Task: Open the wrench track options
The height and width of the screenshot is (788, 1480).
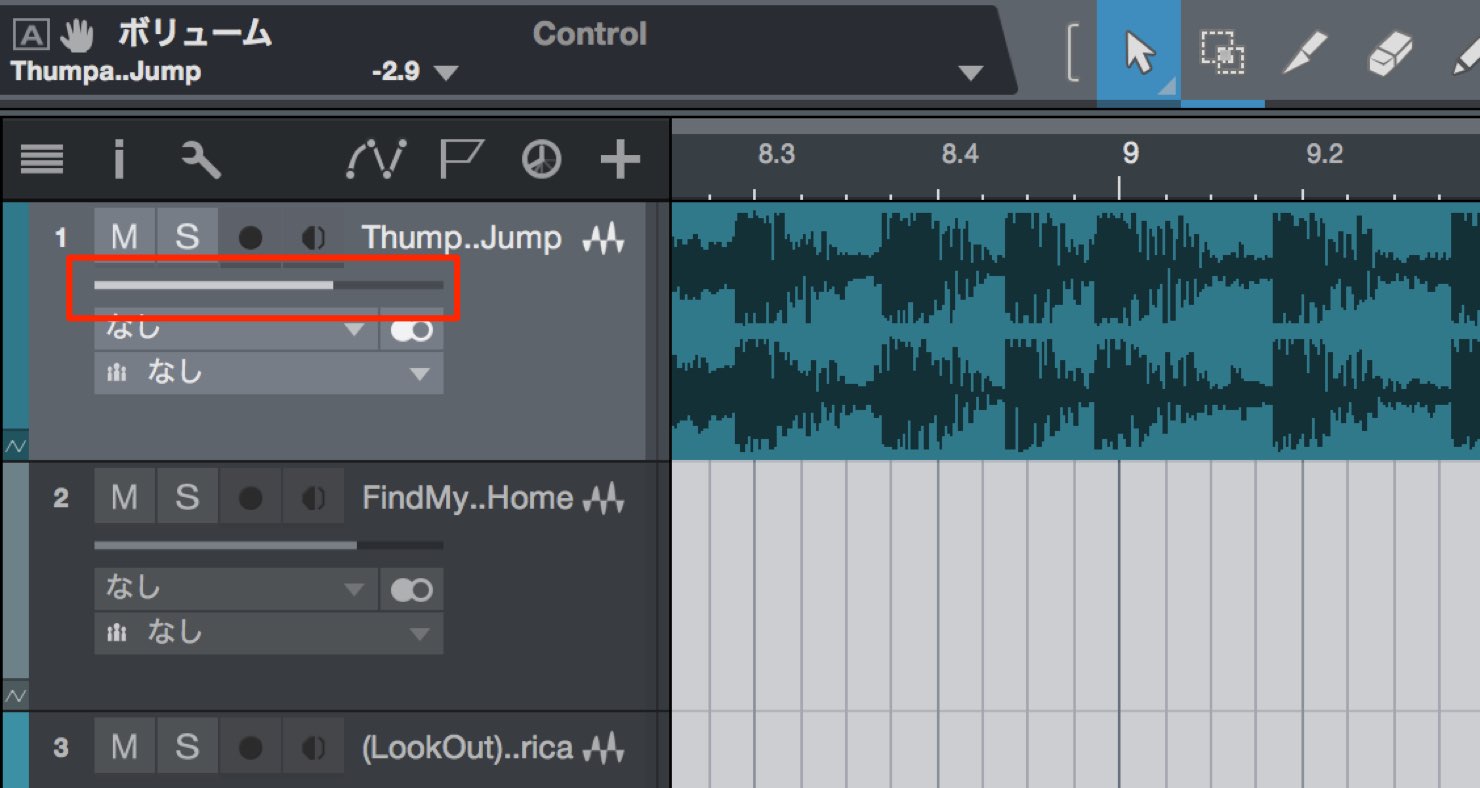Action: (x=201, y=159)
